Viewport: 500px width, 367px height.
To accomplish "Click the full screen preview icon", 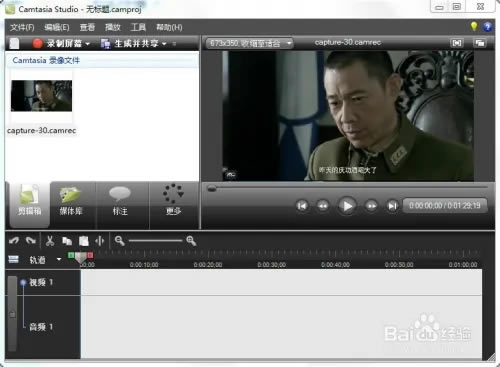I will tap(457, 43).
